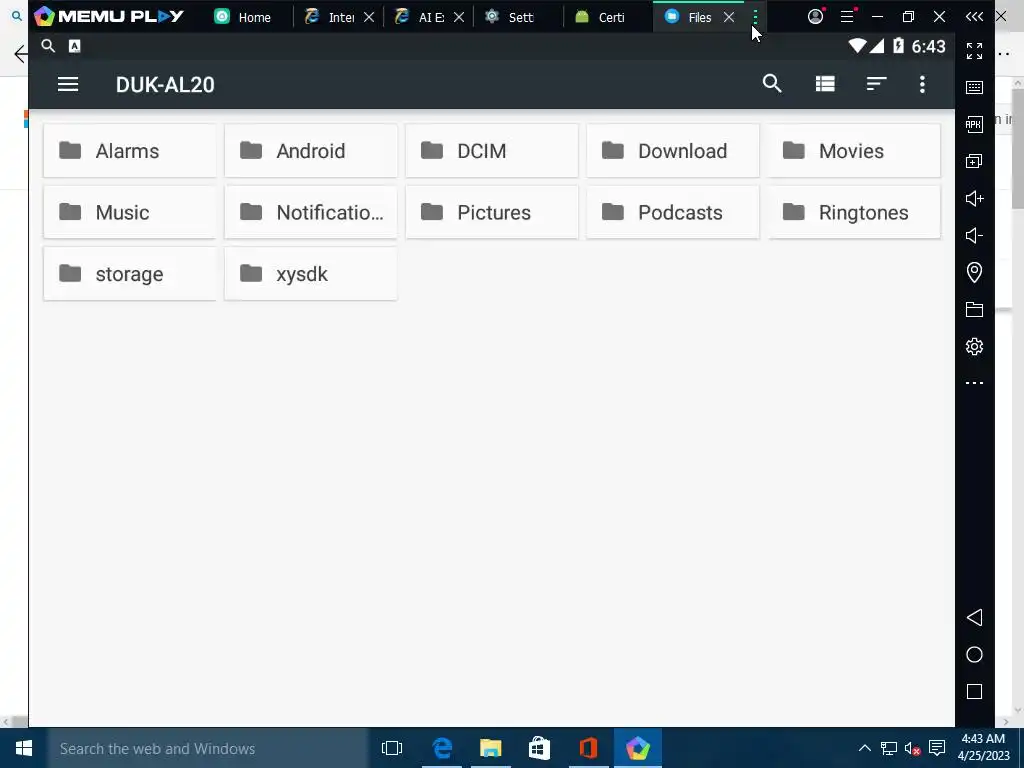Collapse the MEmu sidebar arrows

pos(974,17)
